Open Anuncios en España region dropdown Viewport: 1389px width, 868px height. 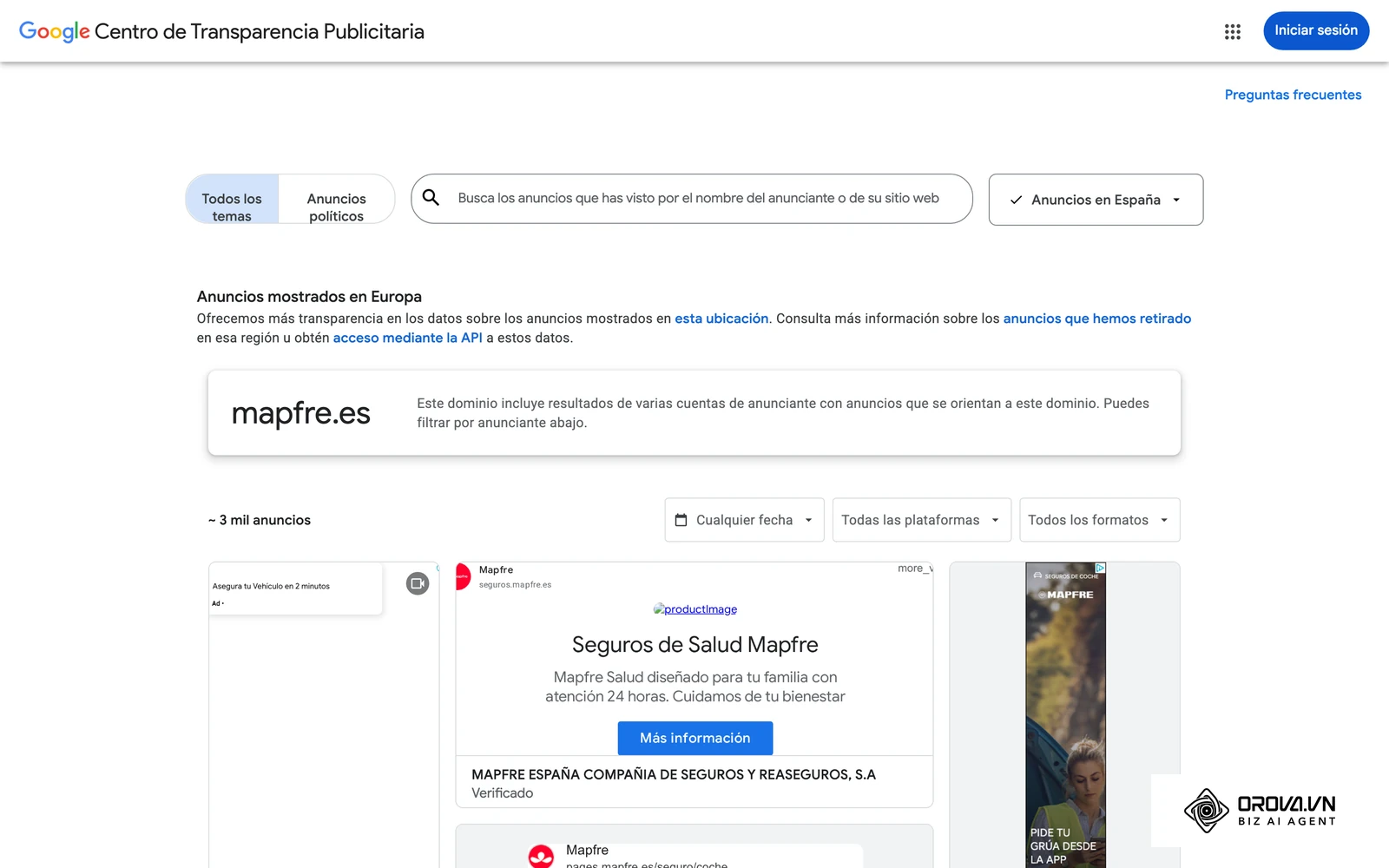[x=1096, y=200]
